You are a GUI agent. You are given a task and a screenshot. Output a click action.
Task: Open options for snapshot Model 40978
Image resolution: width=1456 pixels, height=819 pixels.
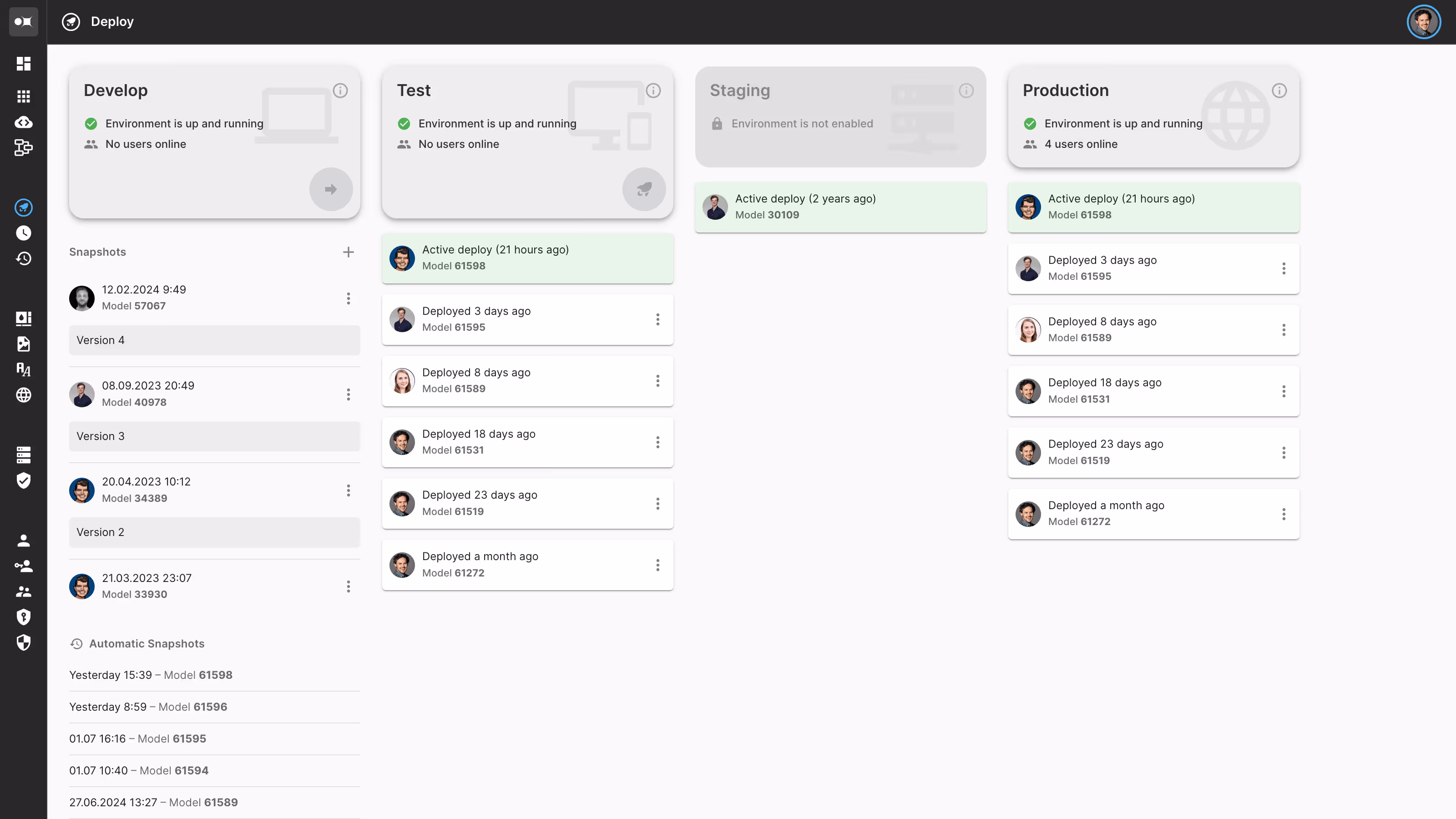click(348, 394)
